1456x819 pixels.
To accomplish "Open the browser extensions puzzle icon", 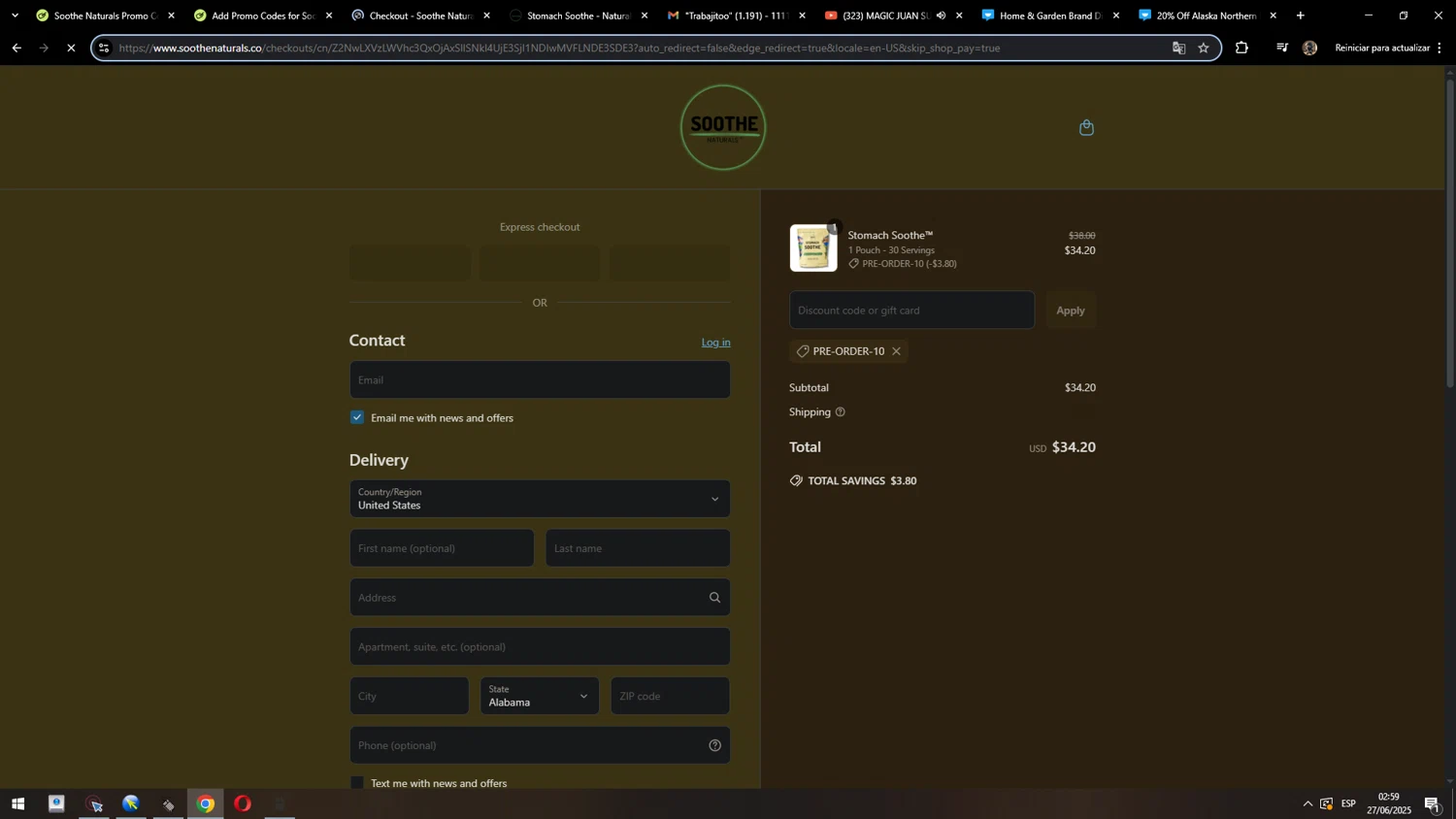I will click(1241, 48).
